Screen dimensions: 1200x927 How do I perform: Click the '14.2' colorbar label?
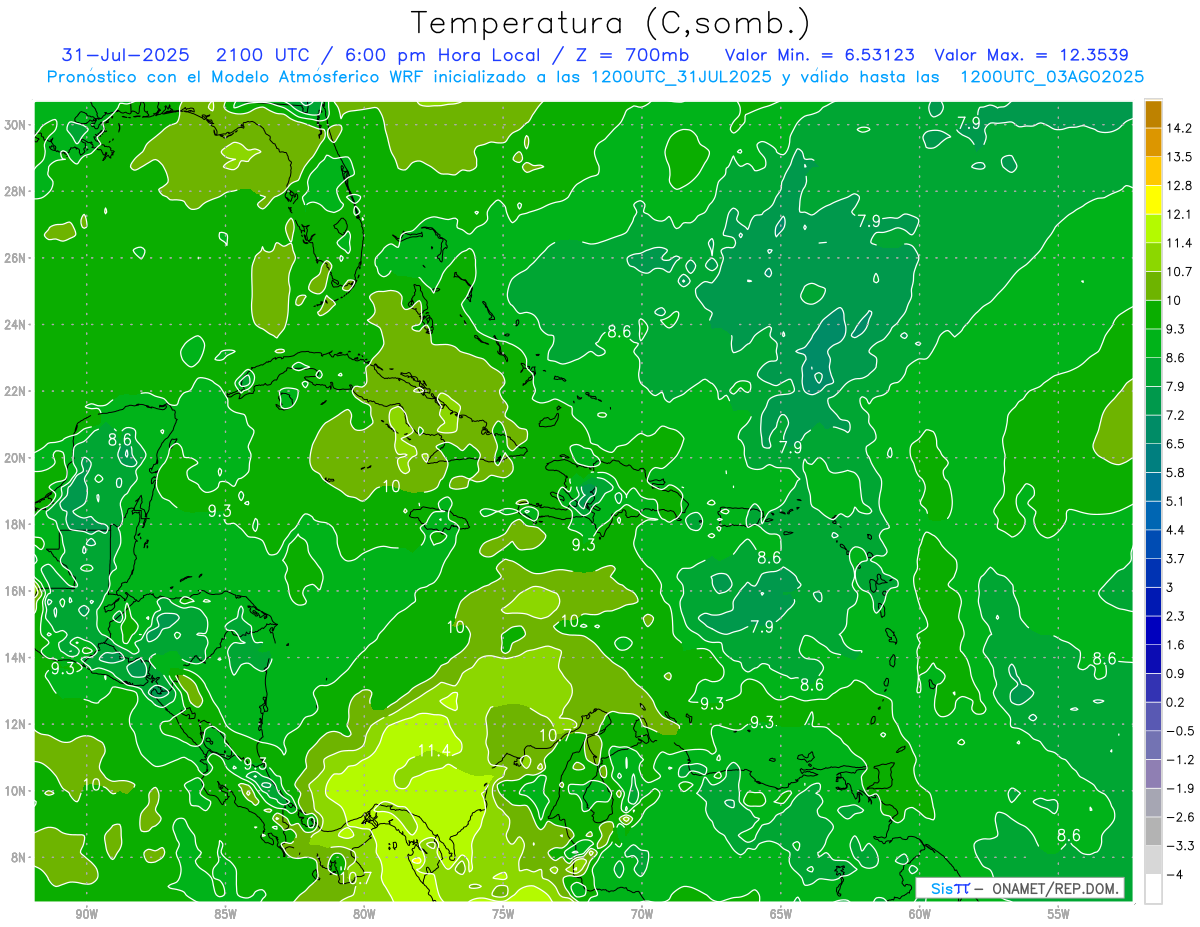(1178, 128)
